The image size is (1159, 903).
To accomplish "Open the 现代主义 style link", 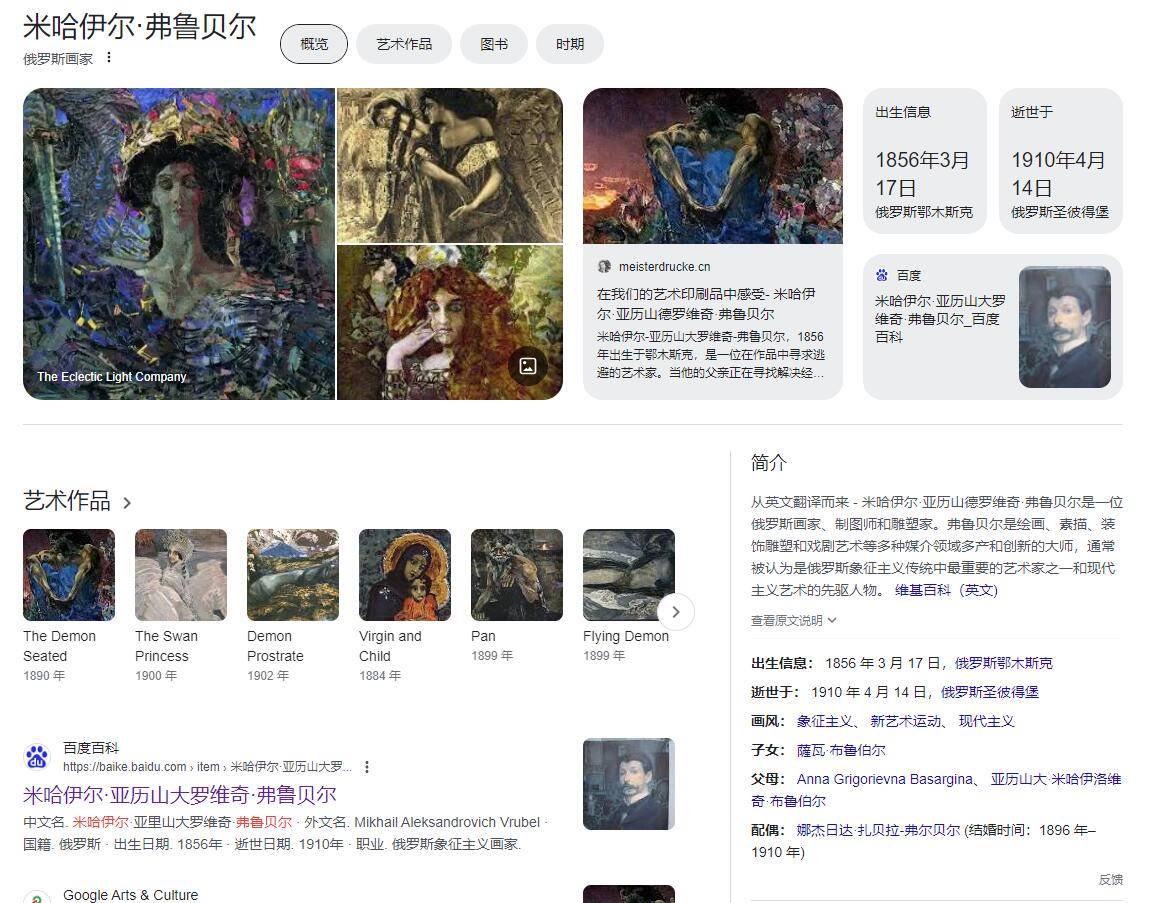I will [x=986, y=721].
